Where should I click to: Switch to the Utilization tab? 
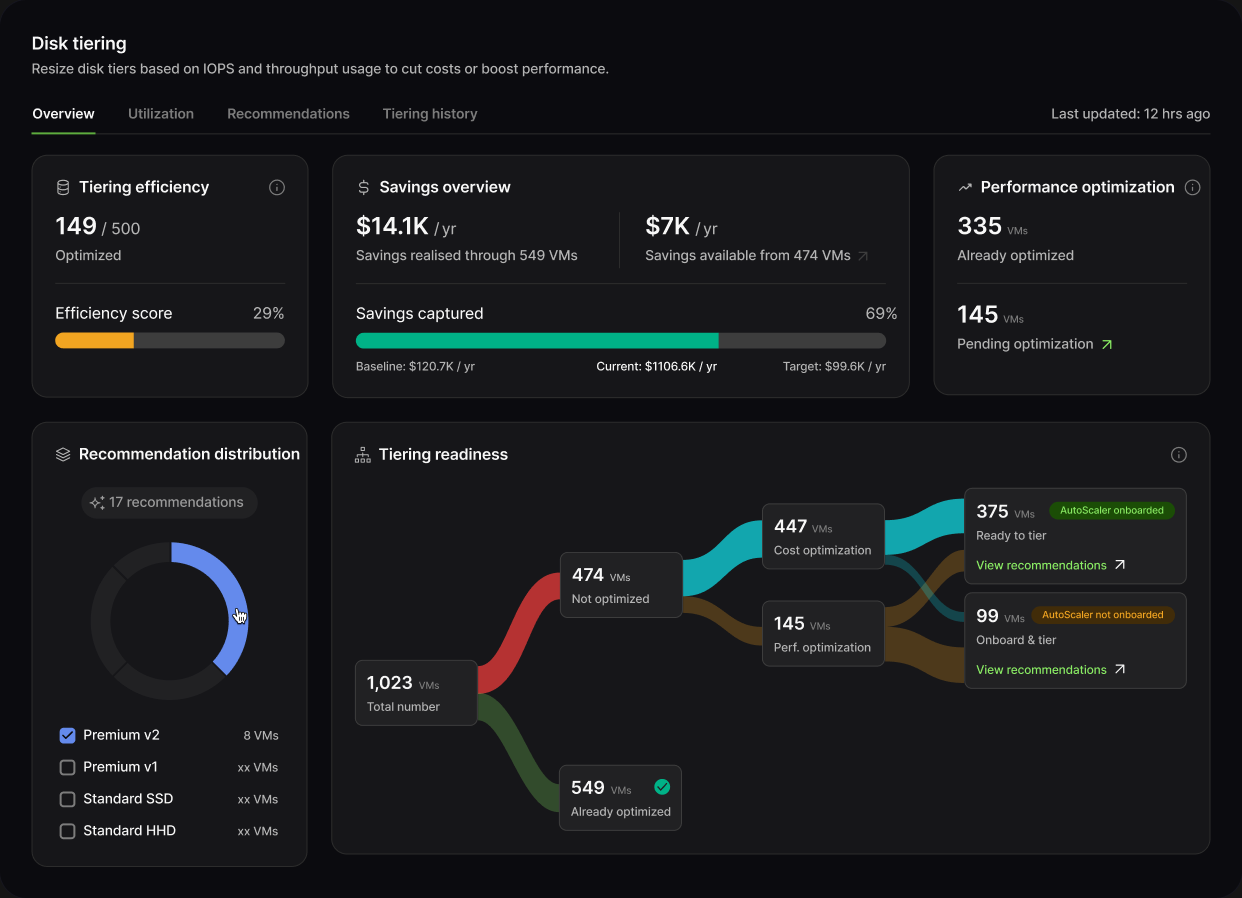click(161, 114)
